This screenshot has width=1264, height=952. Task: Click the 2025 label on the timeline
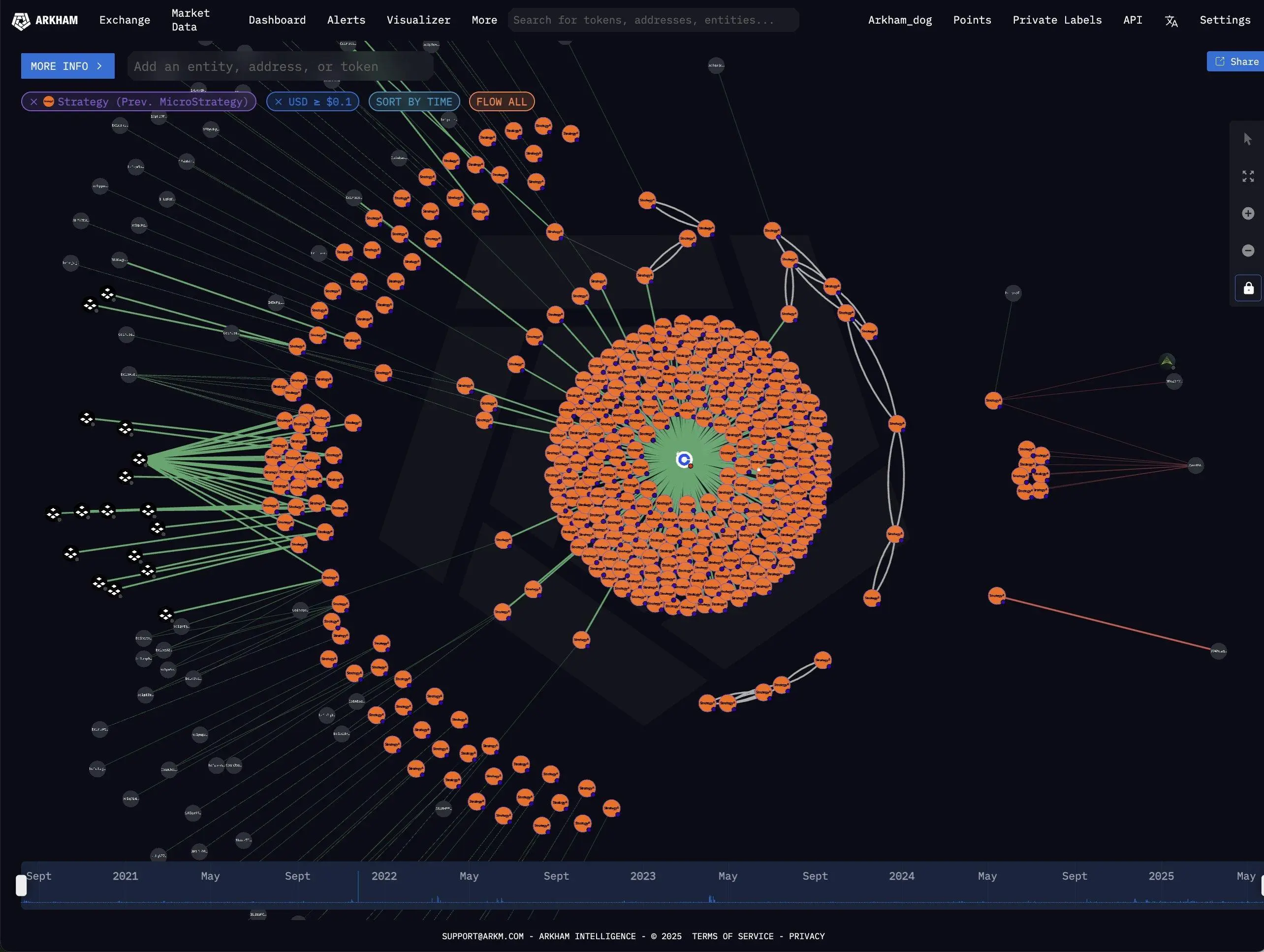1161,876
